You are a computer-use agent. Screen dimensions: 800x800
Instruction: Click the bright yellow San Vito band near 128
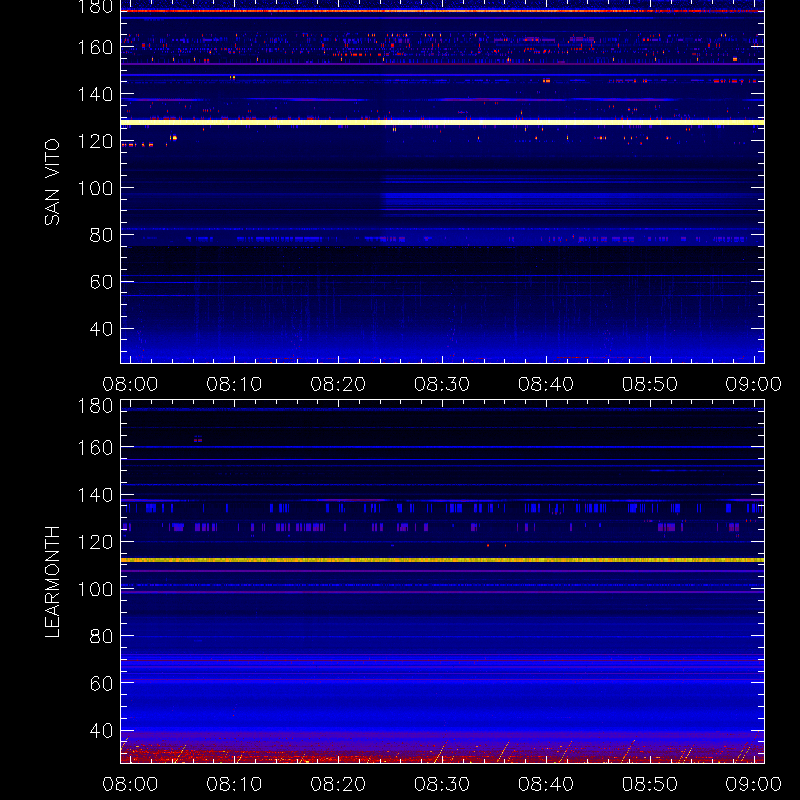pos(442,122)
